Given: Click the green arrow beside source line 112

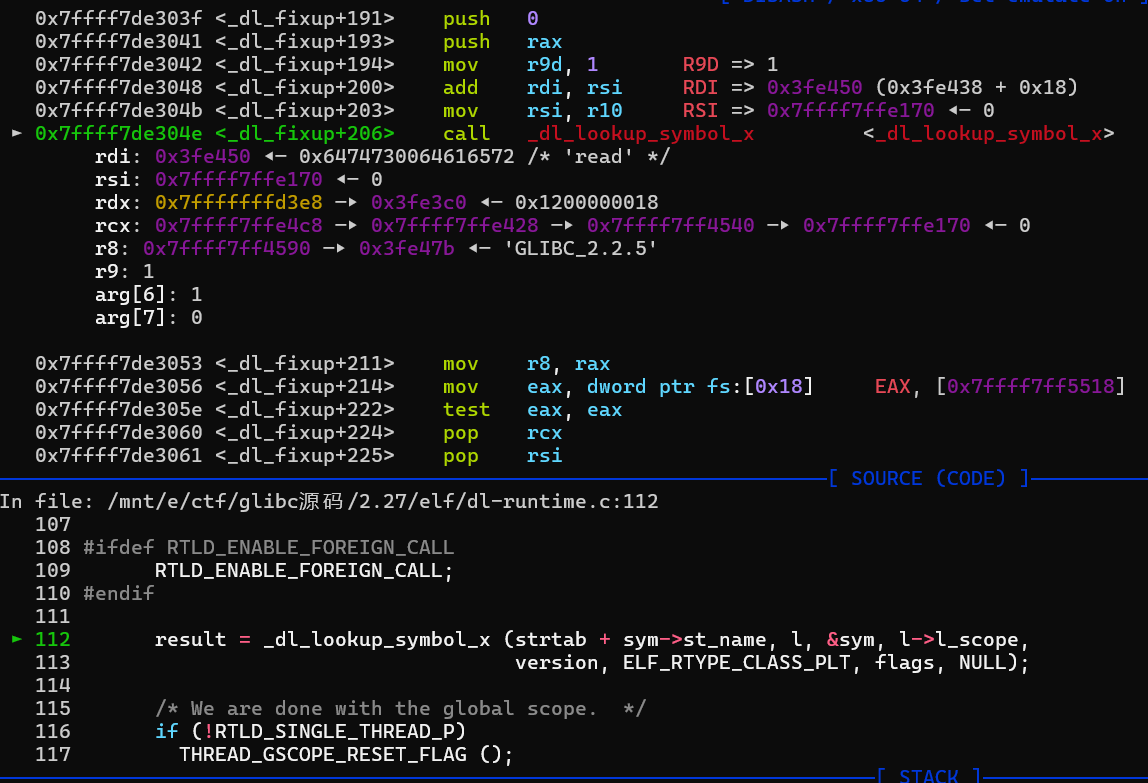Looking at the screenshot, I should click(15, 640).
